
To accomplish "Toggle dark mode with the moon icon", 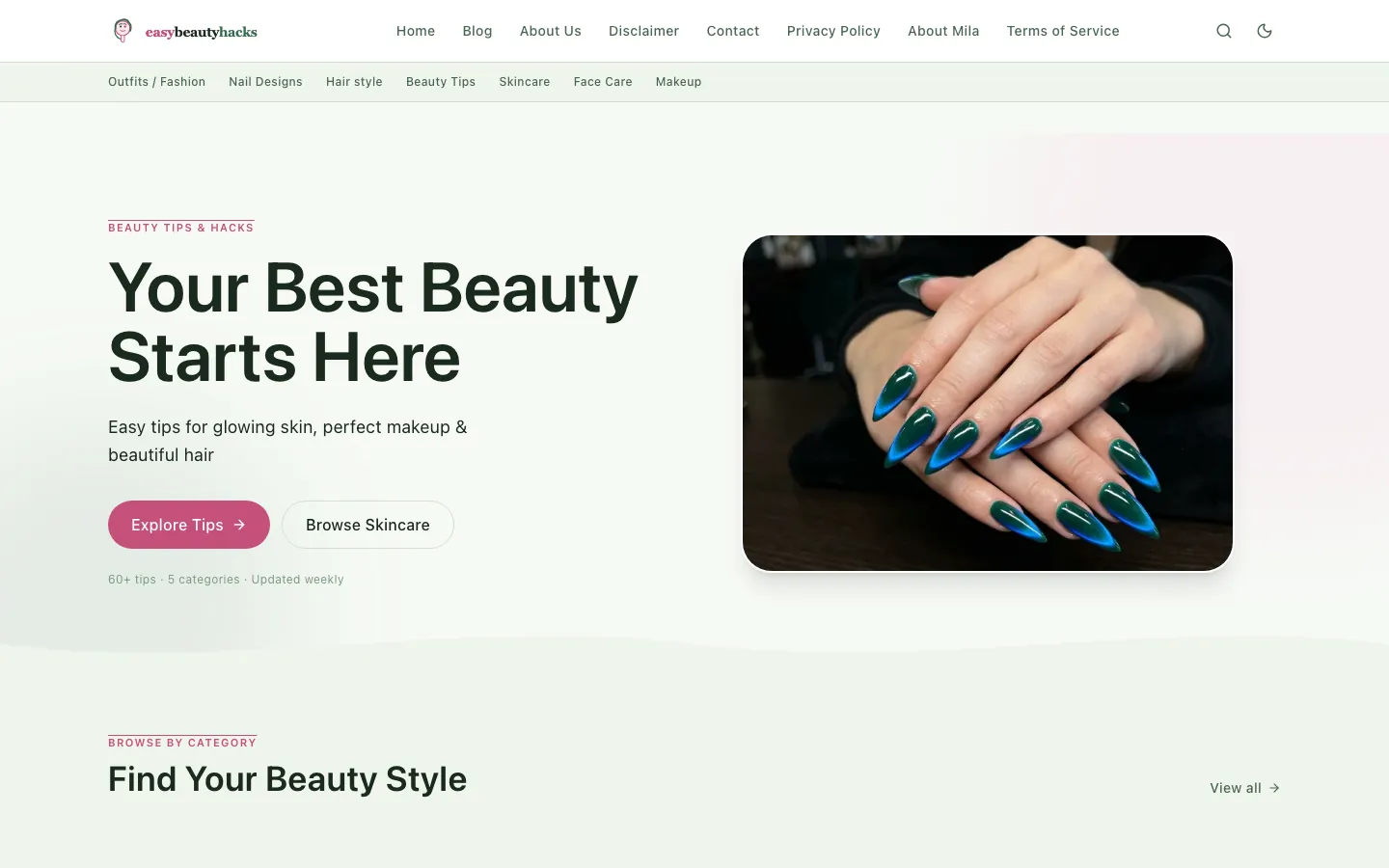I will click(1265, 31).
